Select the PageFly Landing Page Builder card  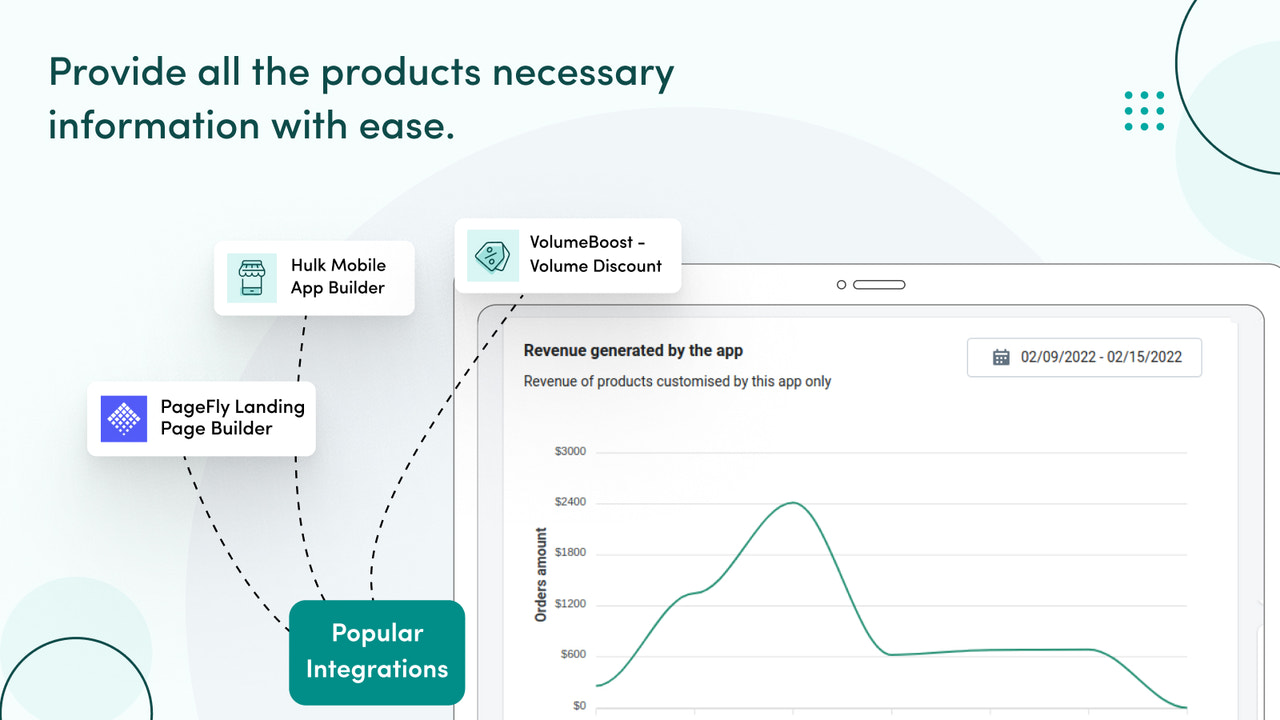click(200, 419)
